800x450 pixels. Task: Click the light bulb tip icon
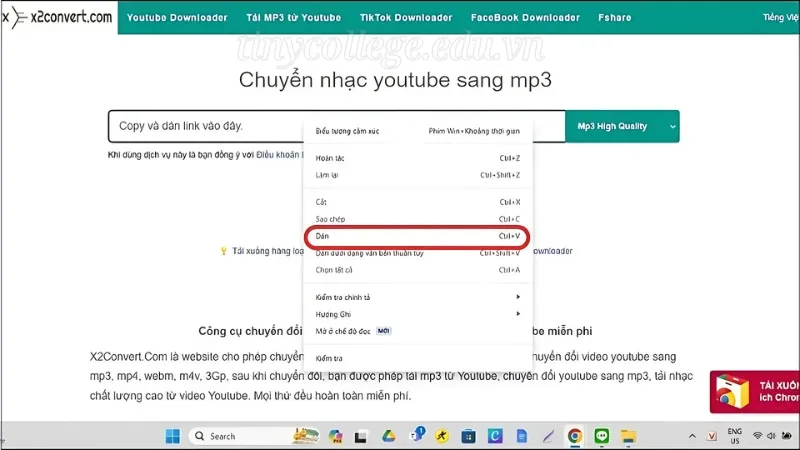point(223,251)
